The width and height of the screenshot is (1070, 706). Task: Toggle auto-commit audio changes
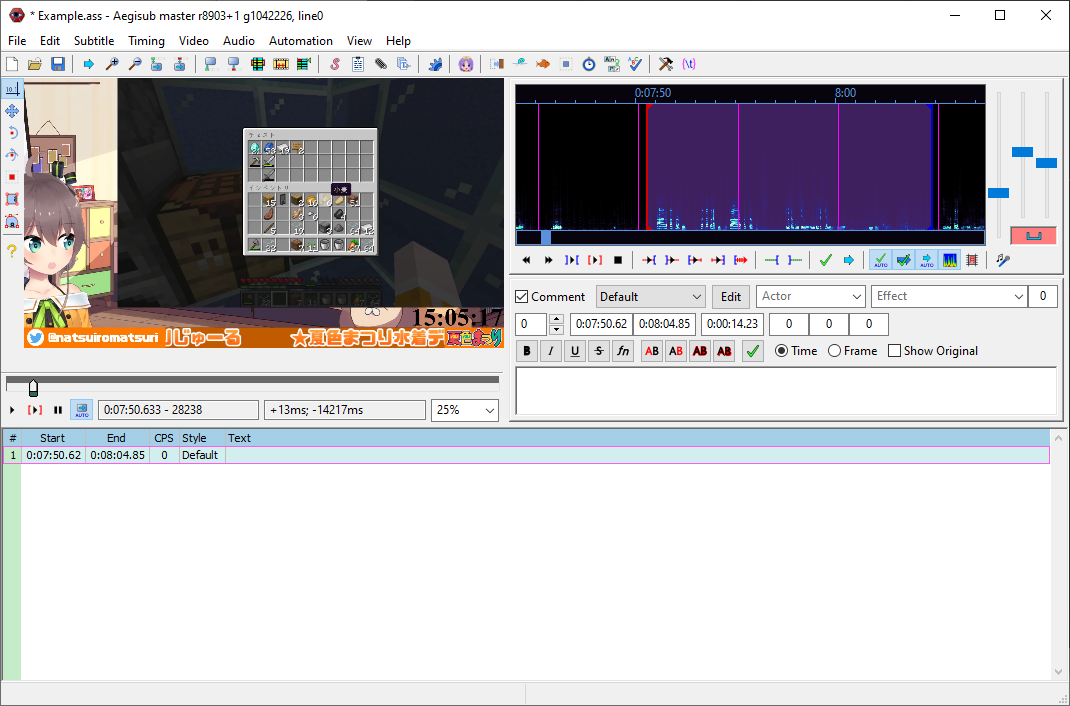(x=880, y=260)
